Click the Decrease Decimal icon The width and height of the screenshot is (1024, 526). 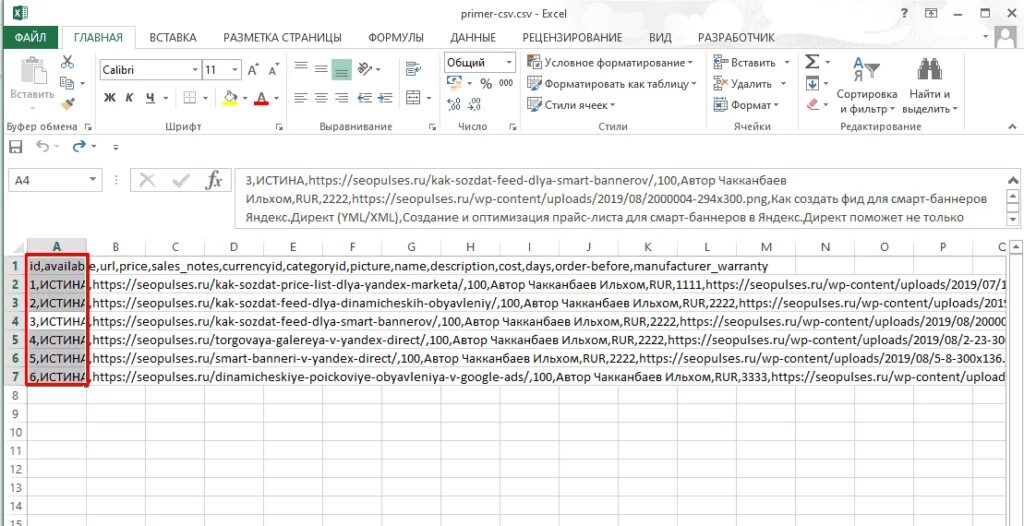coord(474,105)
